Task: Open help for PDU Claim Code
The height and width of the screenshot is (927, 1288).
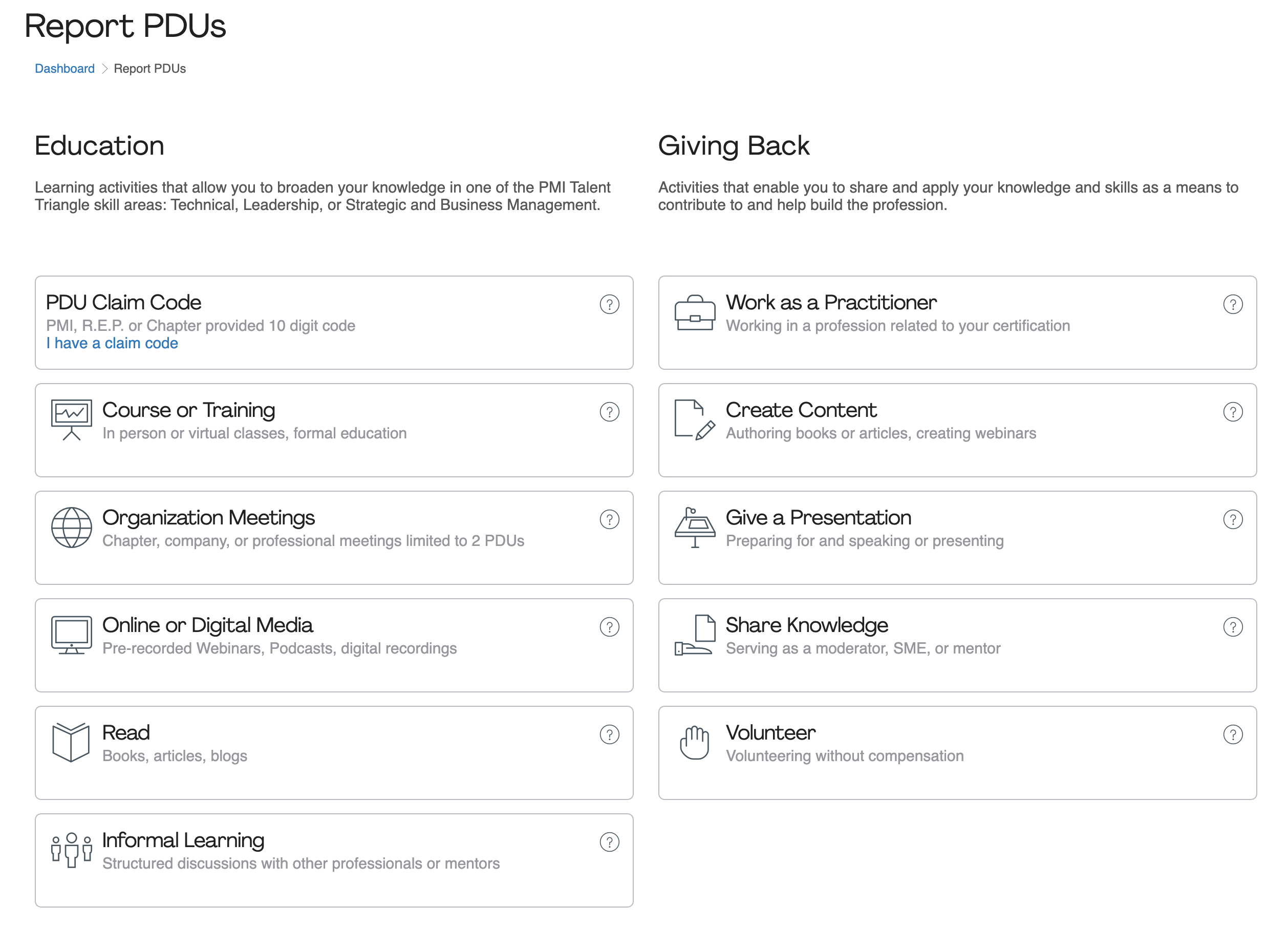Action: (609, 304)
